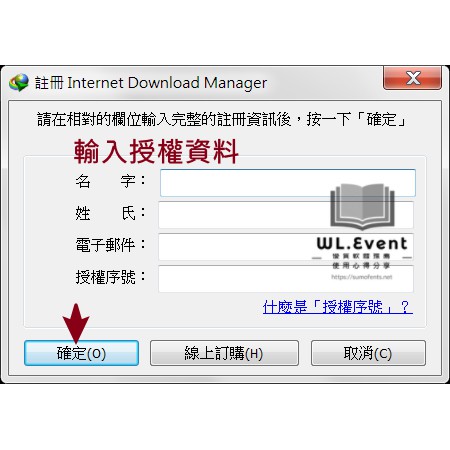Viewport: 450px width, 450px height.
Task: Cancel registration with the 取消(C) button
Action: click(x=368, y=353)
